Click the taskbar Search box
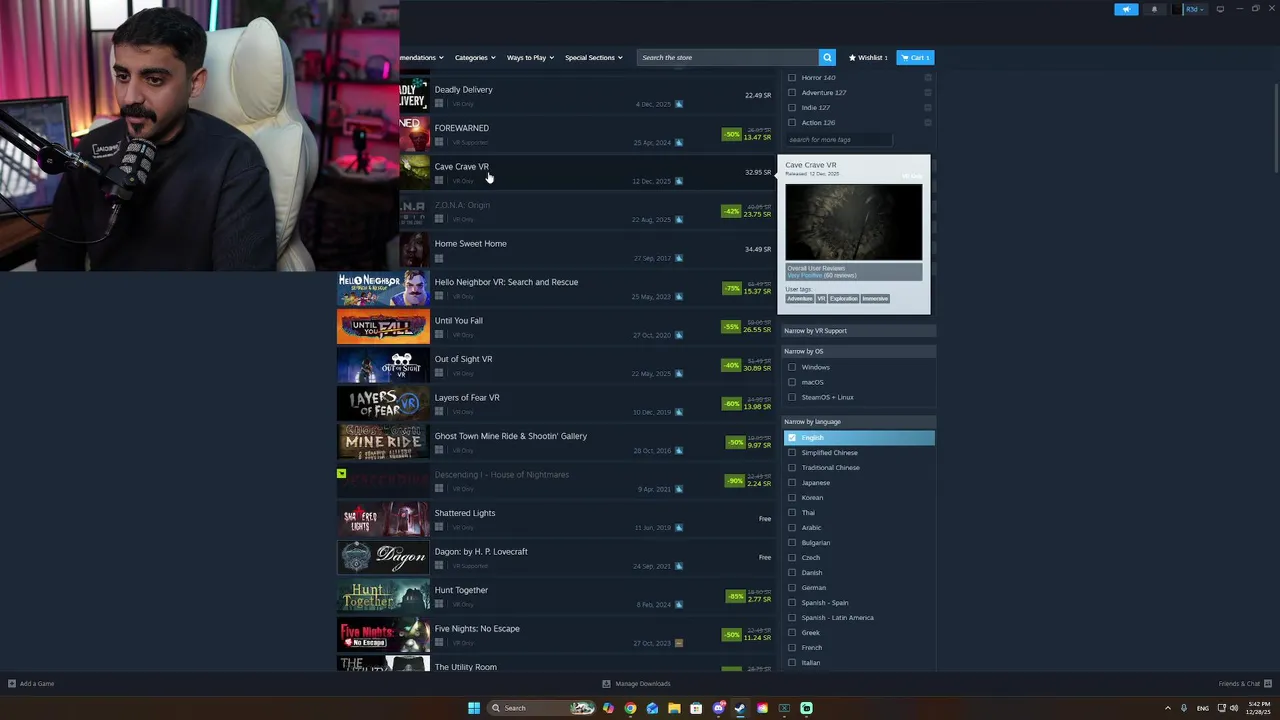This screenshot has width=1280, height=720. pyautogui.click(x=541, y=708)
